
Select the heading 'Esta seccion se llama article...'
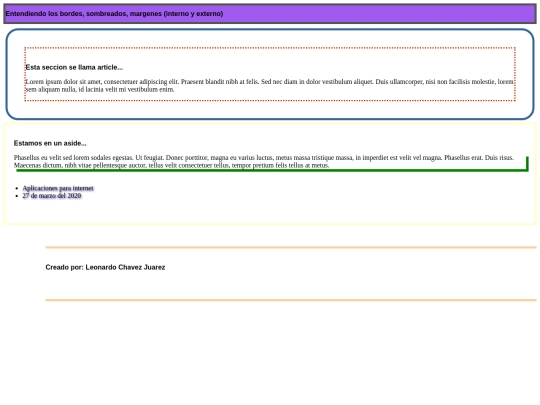(74, 68)
